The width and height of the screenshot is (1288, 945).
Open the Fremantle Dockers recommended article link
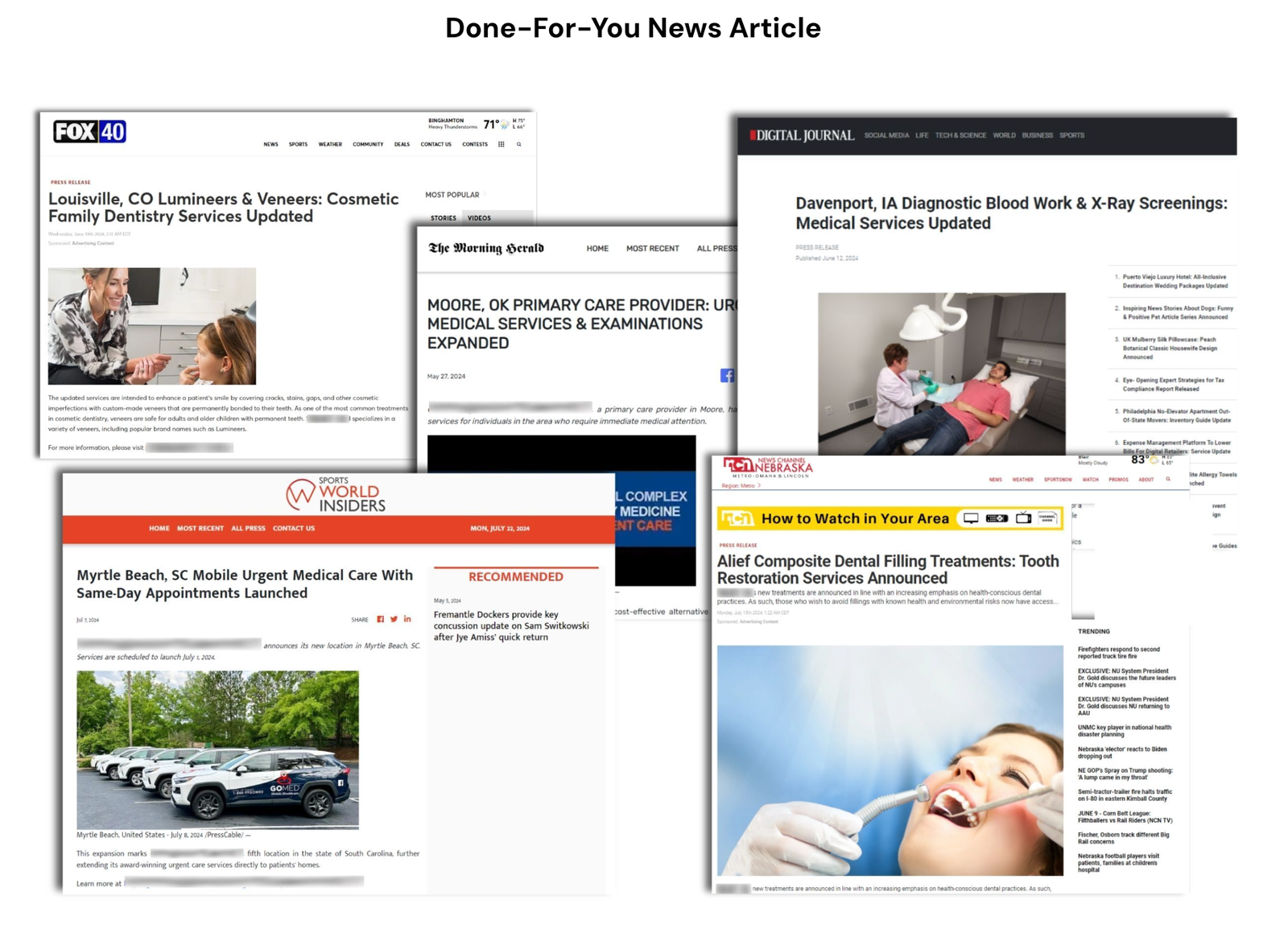pos(511,625)
